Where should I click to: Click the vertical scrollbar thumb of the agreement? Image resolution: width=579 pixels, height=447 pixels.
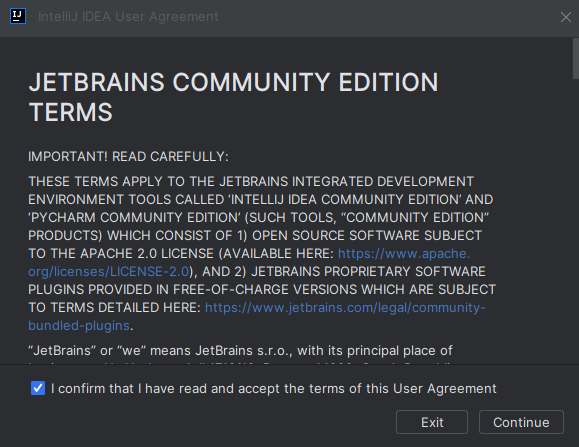tap(576, 58)
